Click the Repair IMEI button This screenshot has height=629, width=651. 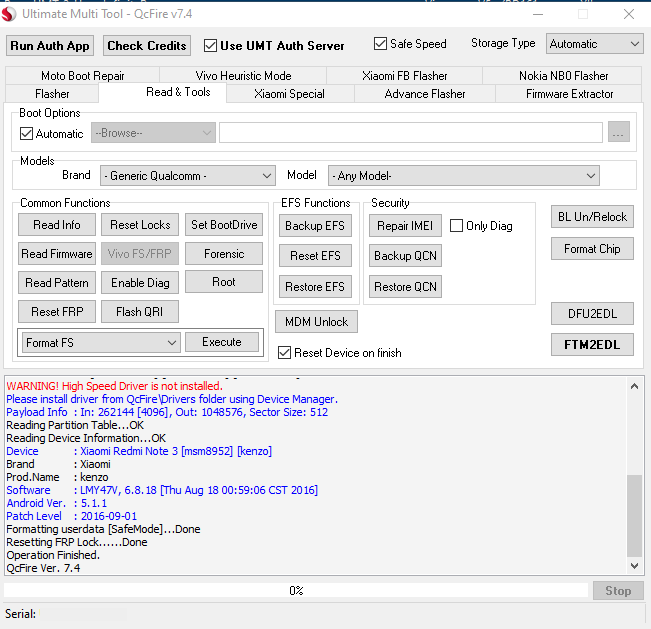click(405, 225)
